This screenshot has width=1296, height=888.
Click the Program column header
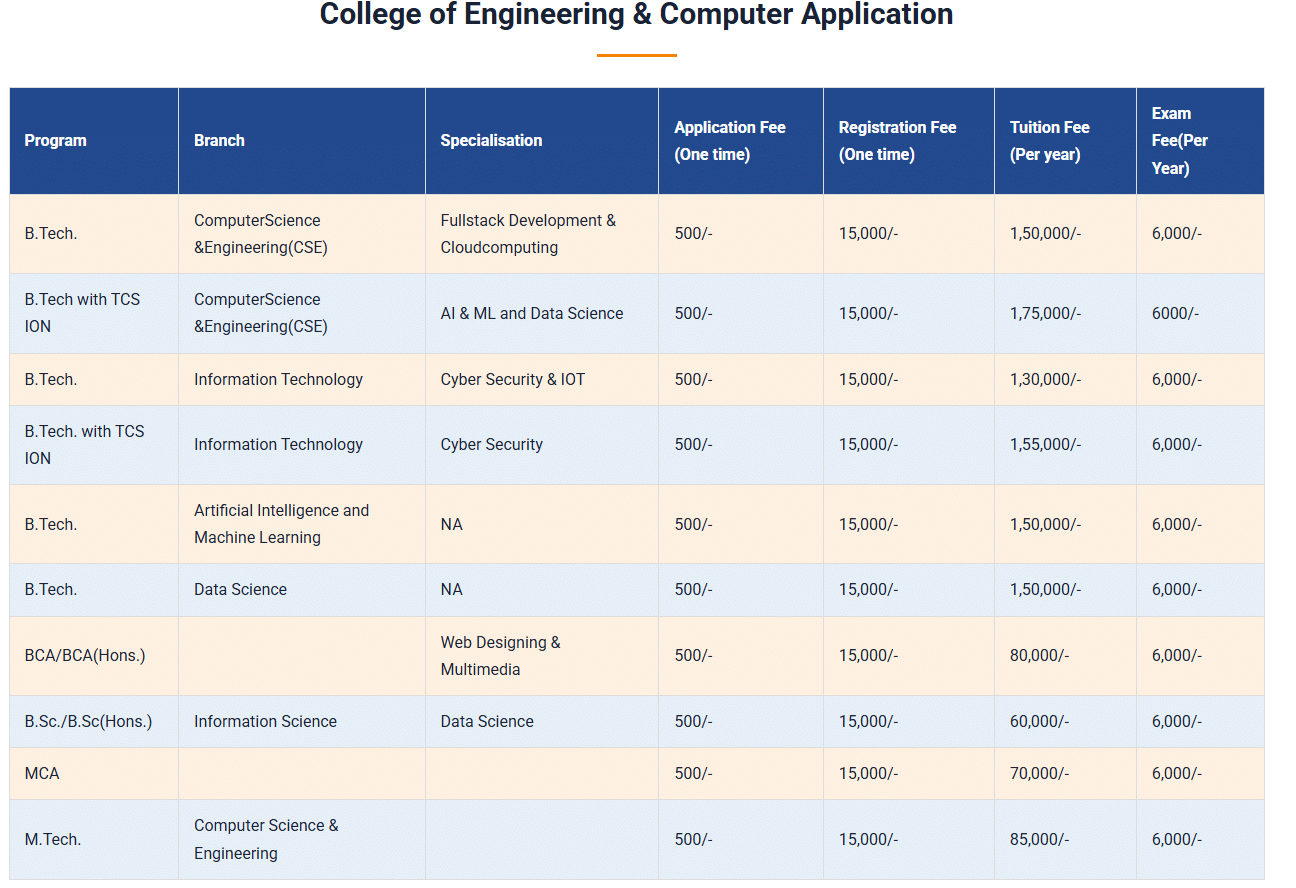(x=56, y=141)
